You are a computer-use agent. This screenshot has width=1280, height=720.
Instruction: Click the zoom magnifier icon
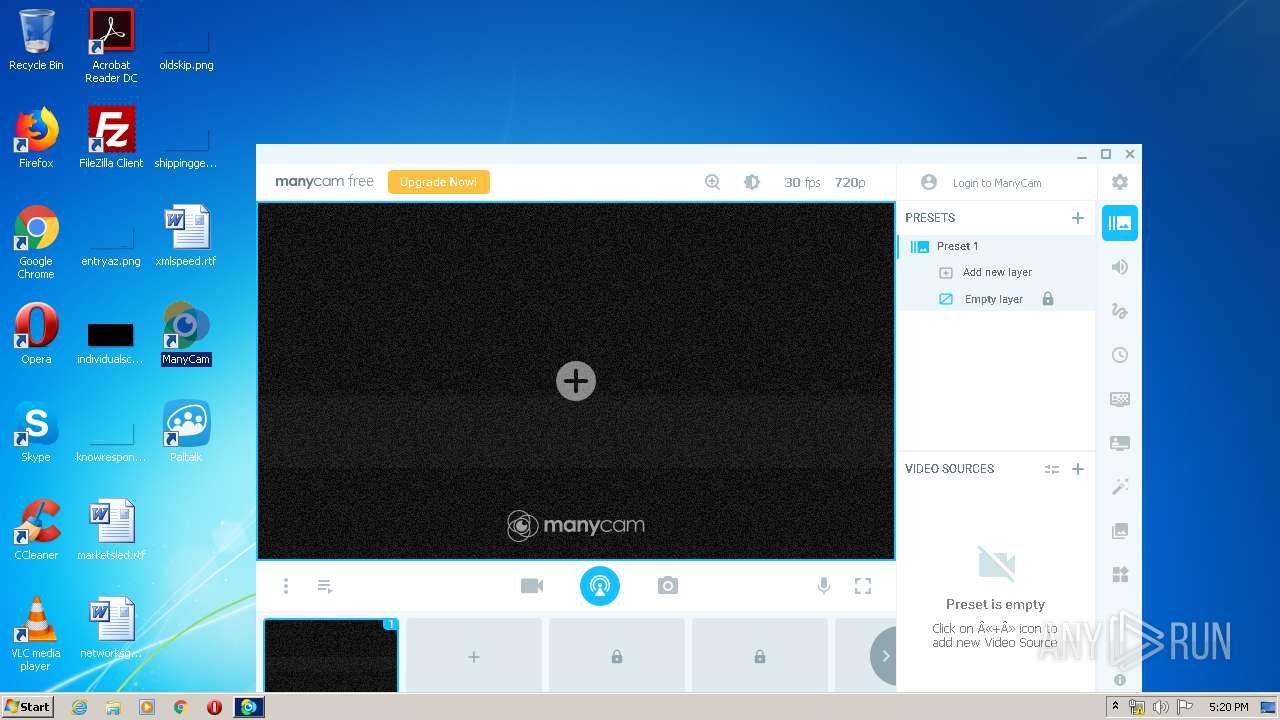712,182
